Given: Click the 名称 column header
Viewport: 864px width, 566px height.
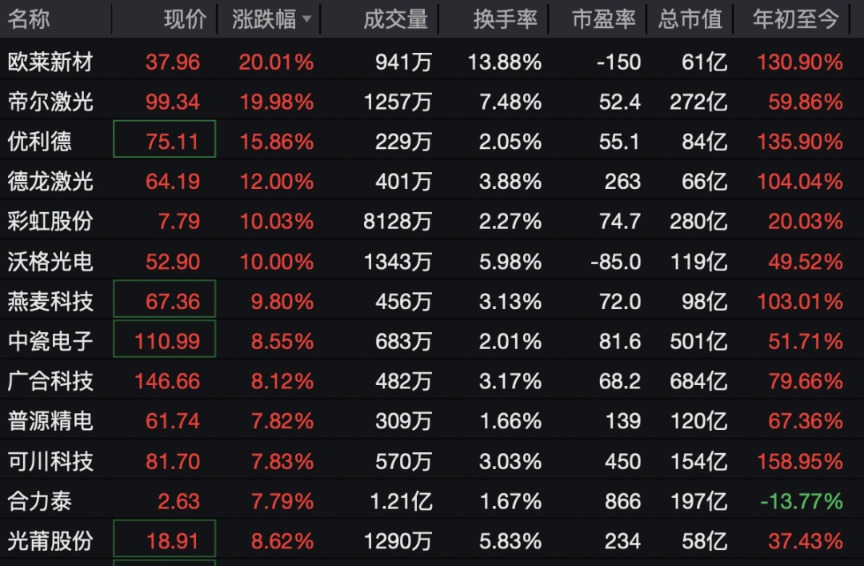Looking at the screenshot, I should click(29, 20).
